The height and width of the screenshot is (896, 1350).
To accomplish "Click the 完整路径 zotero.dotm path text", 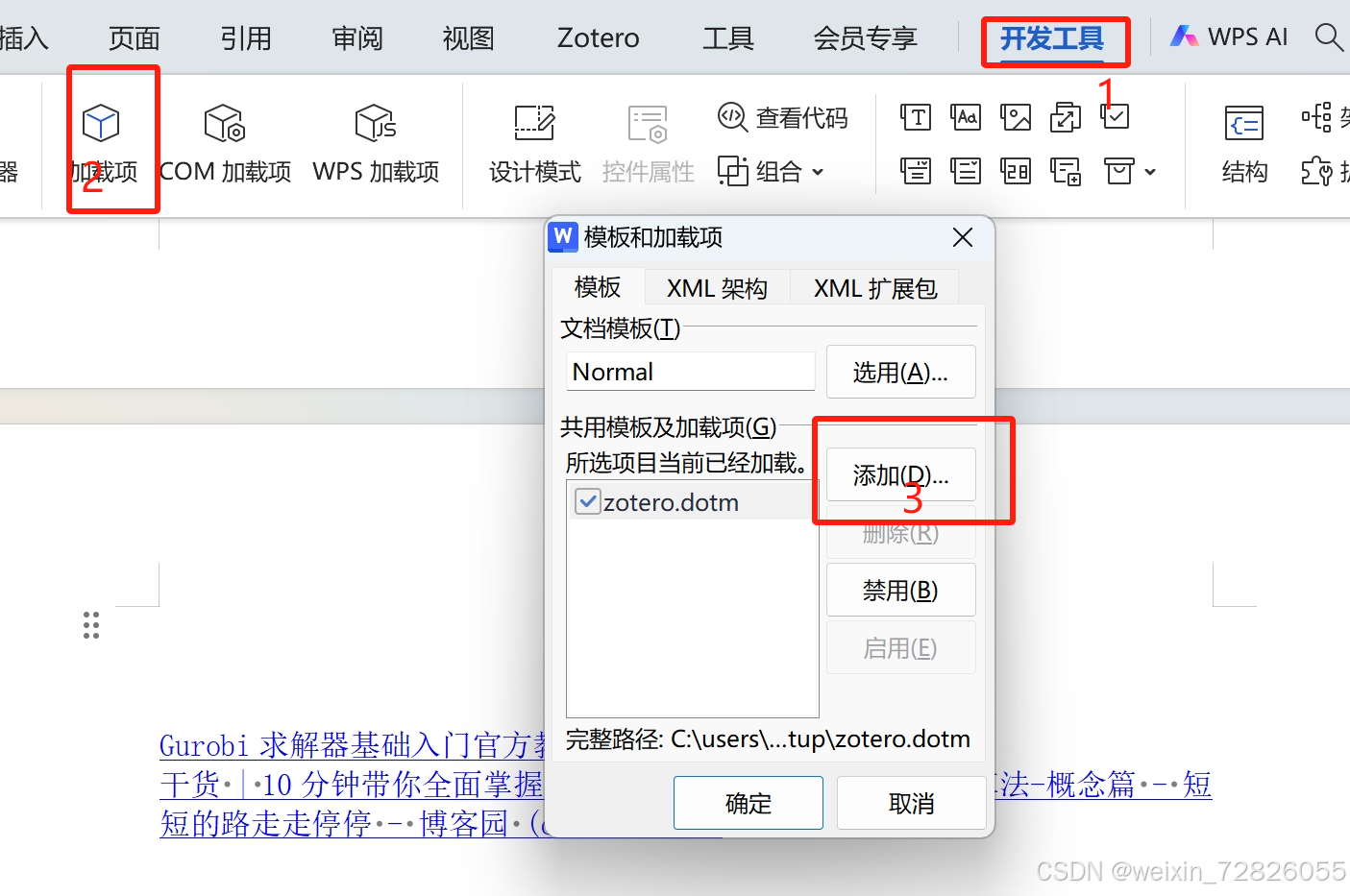I will [768, 739].
